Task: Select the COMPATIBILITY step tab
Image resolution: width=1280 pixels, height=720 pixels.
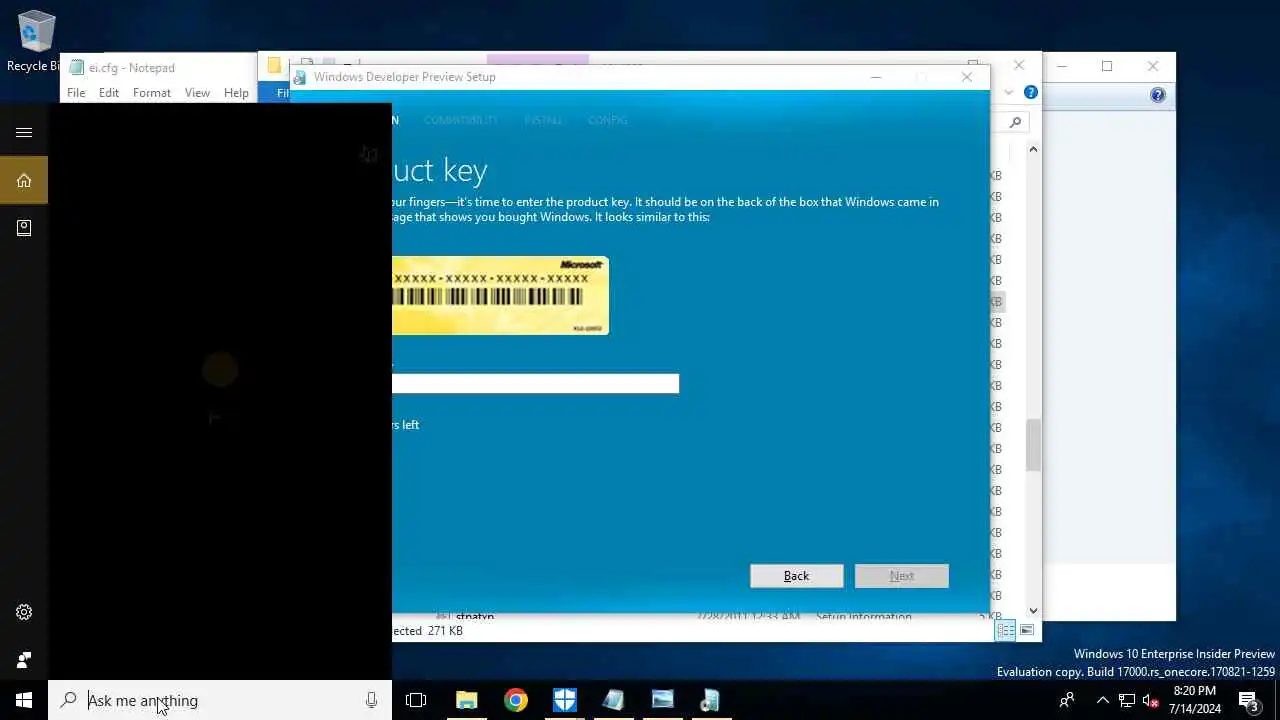Action: click(x=461, y=120)
